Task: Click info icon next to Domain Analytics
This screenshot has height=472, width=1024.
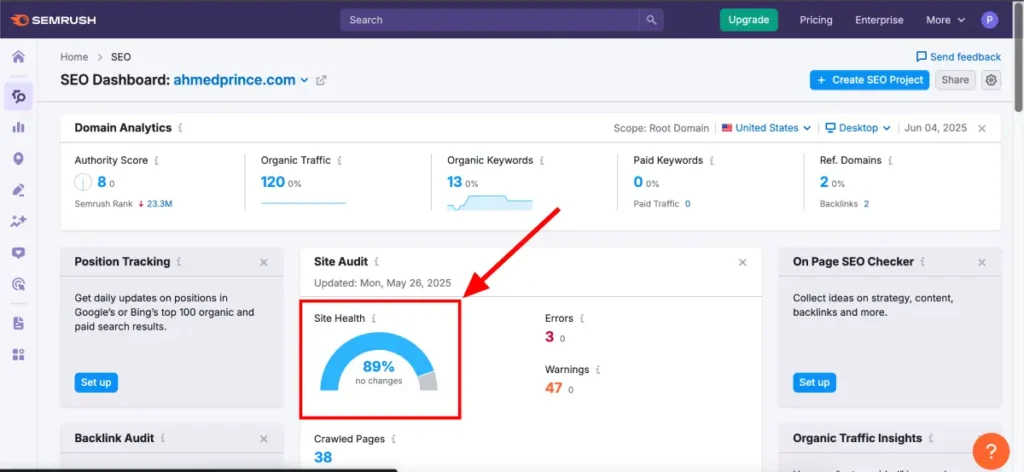Action: pyautogui.click(x=180, y=128)
